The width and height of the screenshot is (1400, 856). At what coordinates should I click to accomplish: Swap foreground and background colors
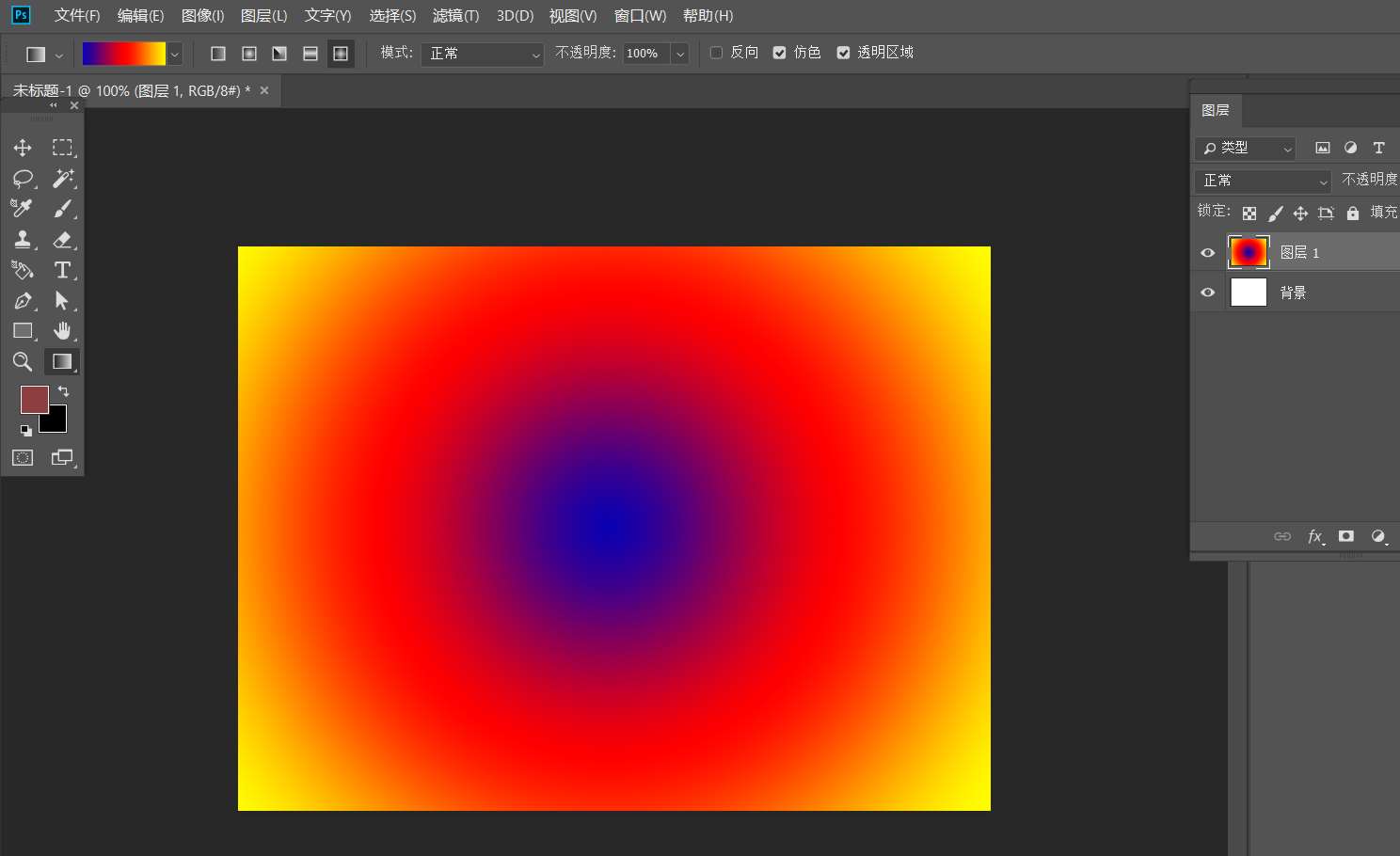tap(63, 390)
